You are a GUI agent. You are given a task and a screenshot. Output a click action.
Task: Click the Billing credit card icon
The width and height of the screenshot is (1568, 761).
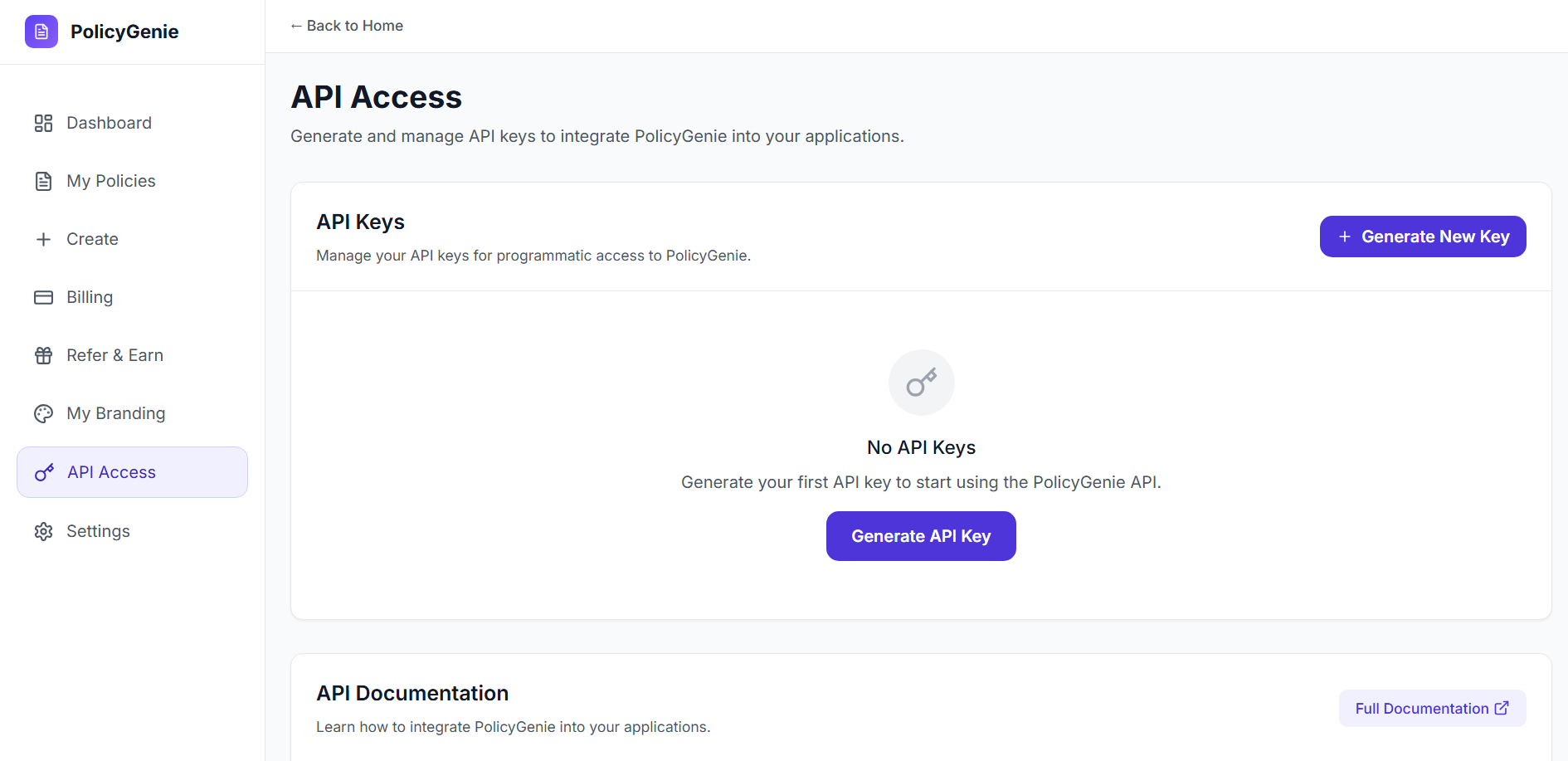click(43, 298)
